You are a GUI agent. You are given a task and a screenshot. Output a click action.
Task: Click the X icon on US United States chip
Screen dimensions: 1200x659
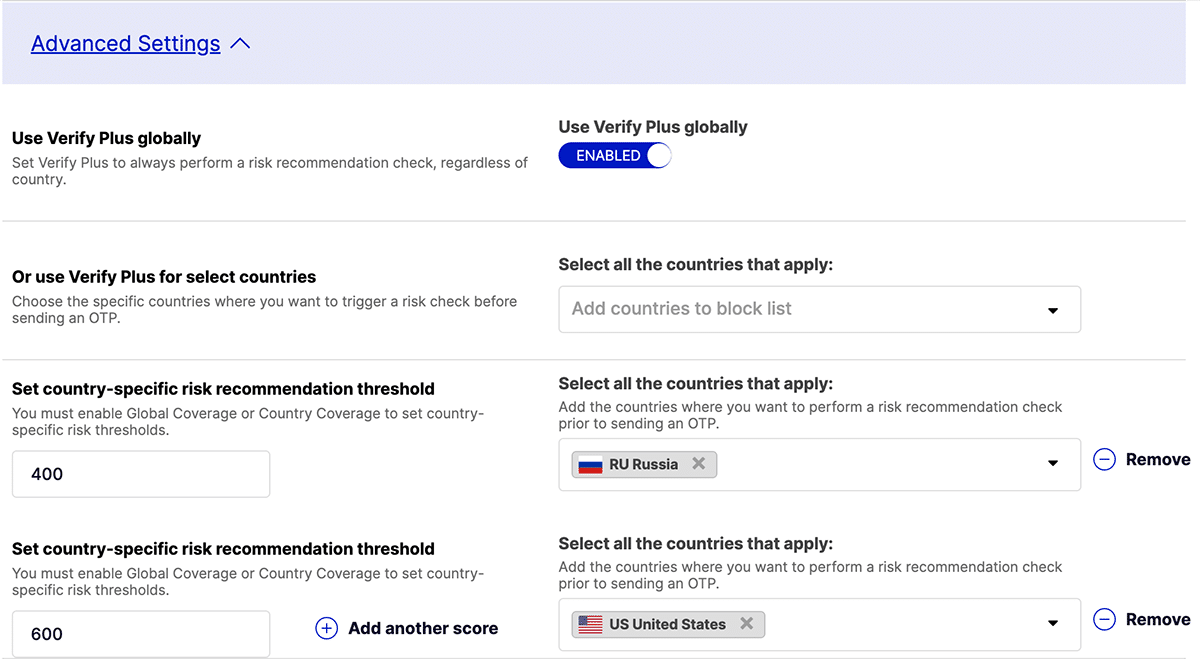click(746, 624)
